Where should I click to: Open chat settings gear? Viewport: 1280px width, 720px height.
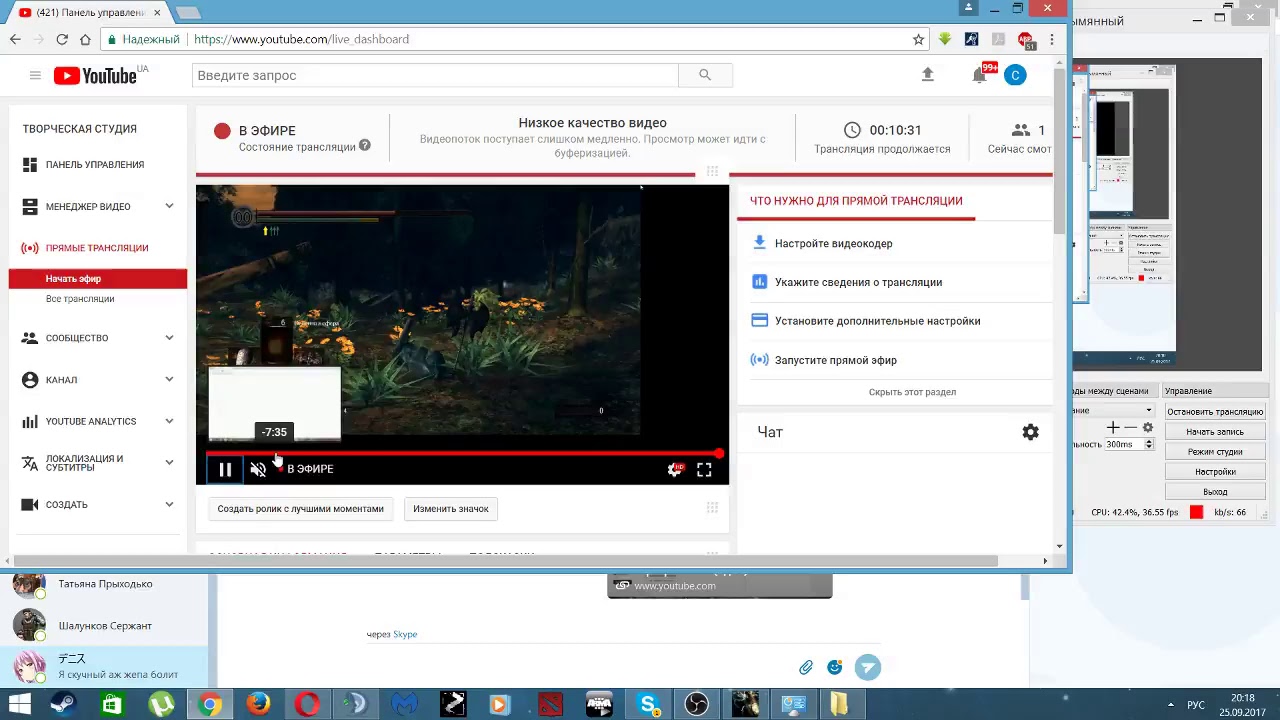[1030, 432]
